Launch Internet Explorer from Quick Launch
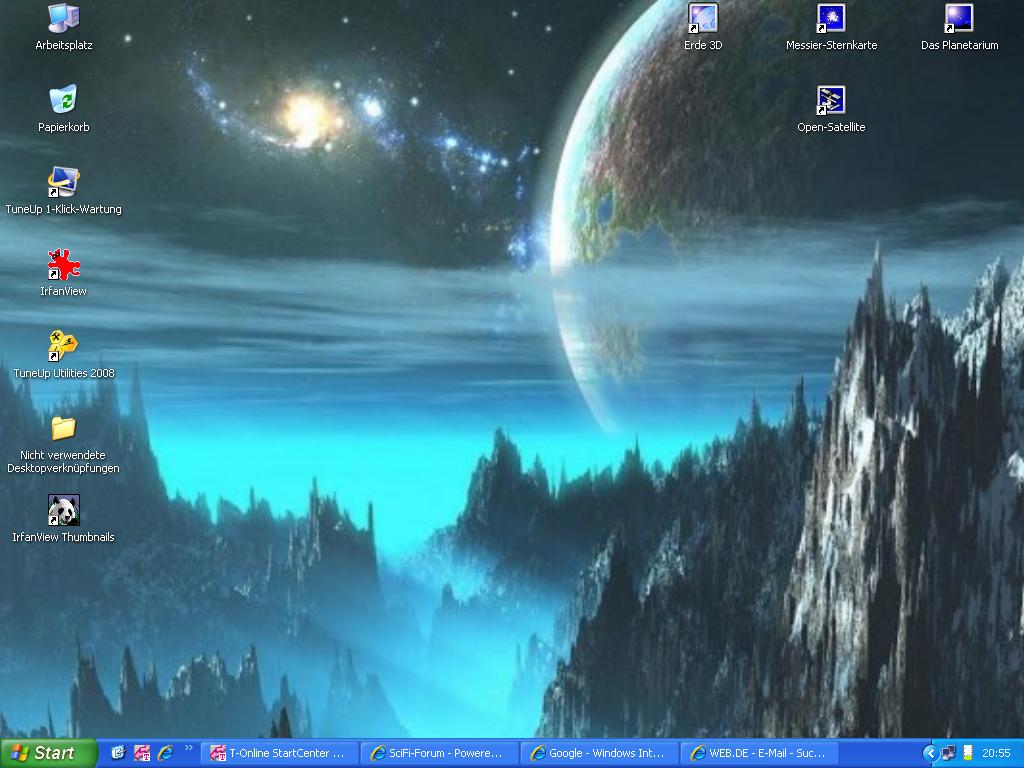Viewport: 1024px width, 768px height. (165, 753)
